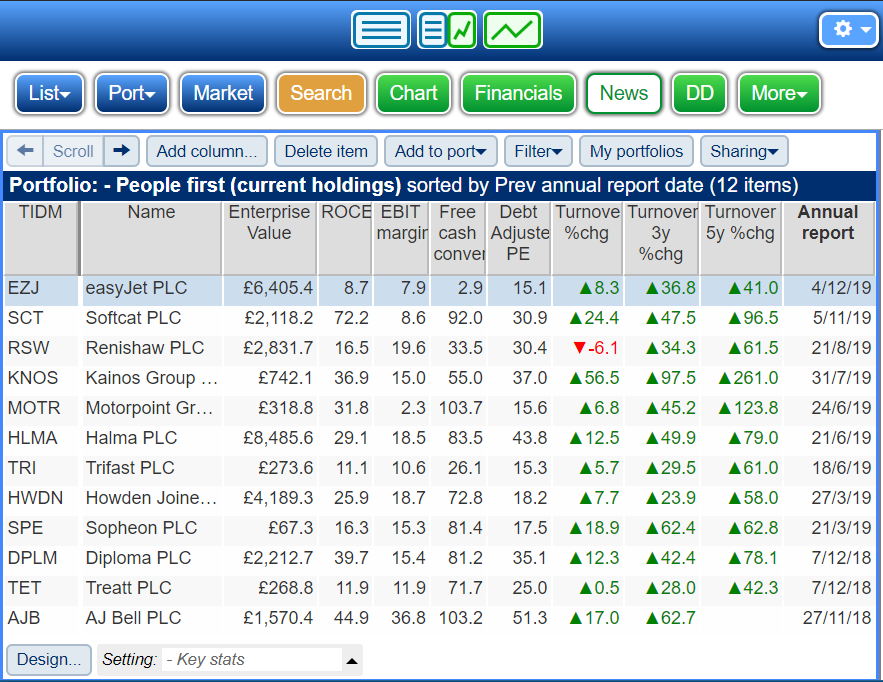Click Softcat's 72.2 ROCE value
This screenshot has height=682, width=883.
point(351,318)
